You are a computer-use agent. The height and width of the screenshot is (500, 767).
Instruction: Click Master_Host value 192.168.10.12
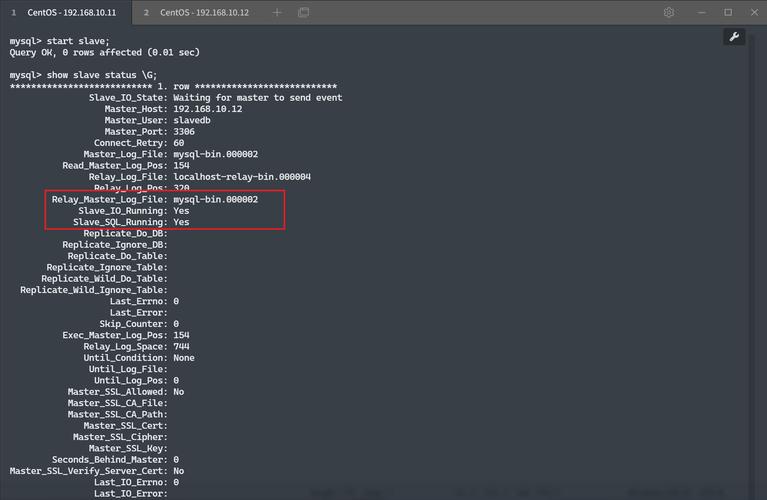click(x=207, y=109)
